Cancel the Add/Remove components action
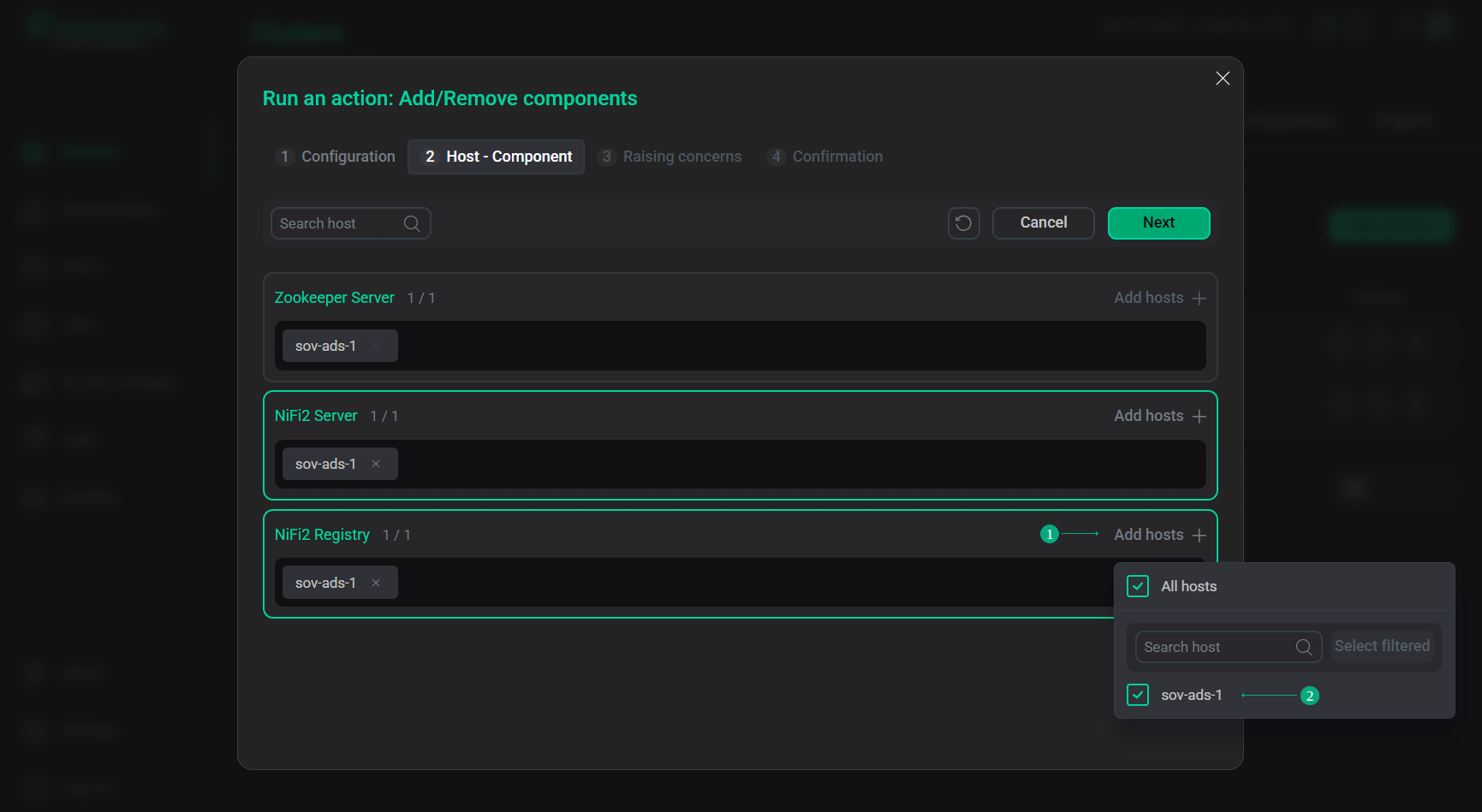Screen dimensions: 1482x812 tap(1043, 222)
